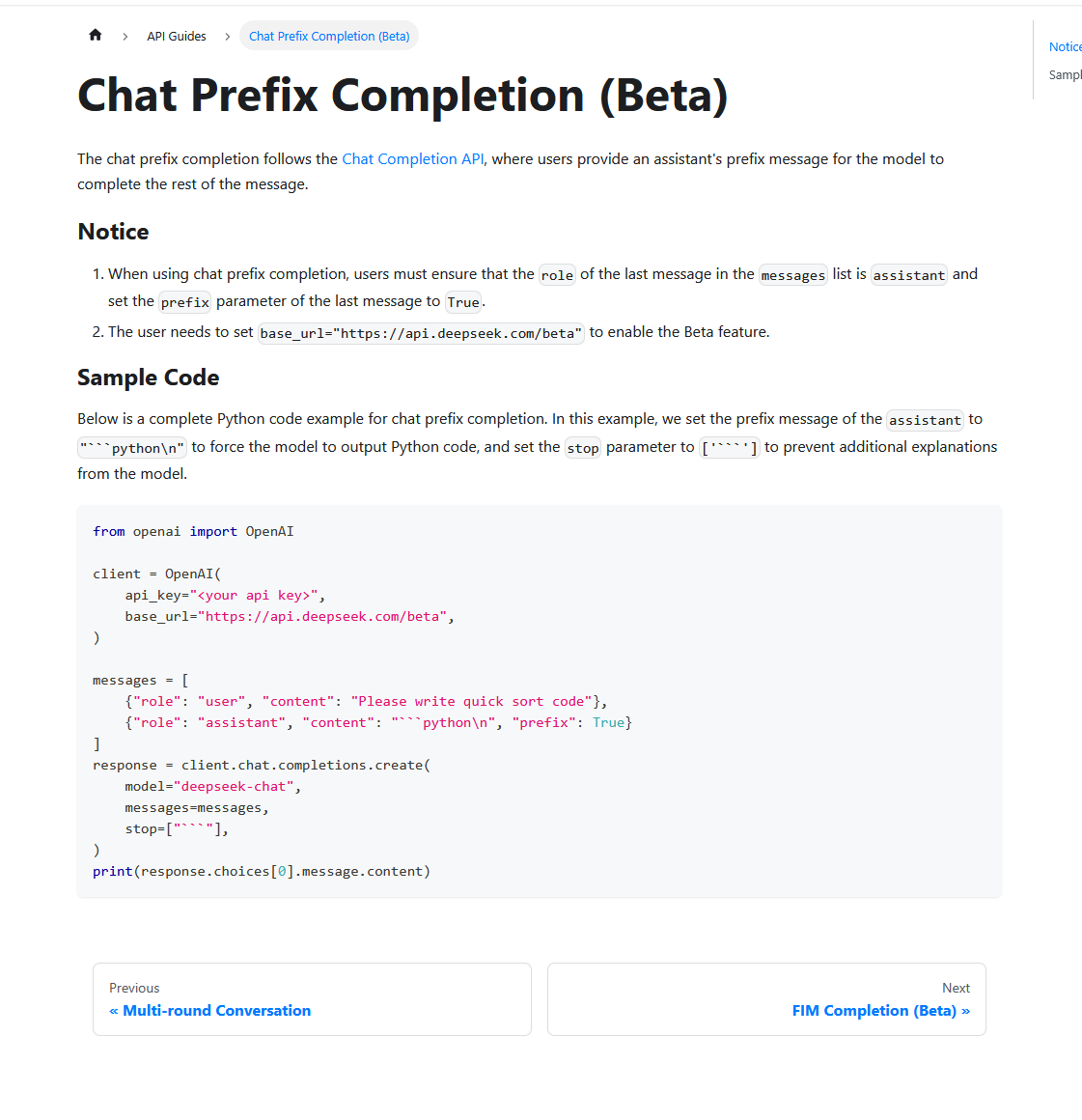Image resolution: width=1082 pixels, height=1120 pixels.
Task: Click the main page title heading
Action: tap(402, 96)
